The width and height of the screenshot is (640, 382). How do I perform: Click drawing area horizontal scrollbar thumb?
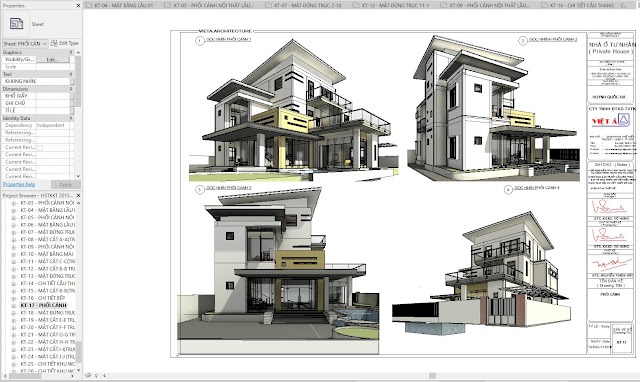tap(432, 376)
